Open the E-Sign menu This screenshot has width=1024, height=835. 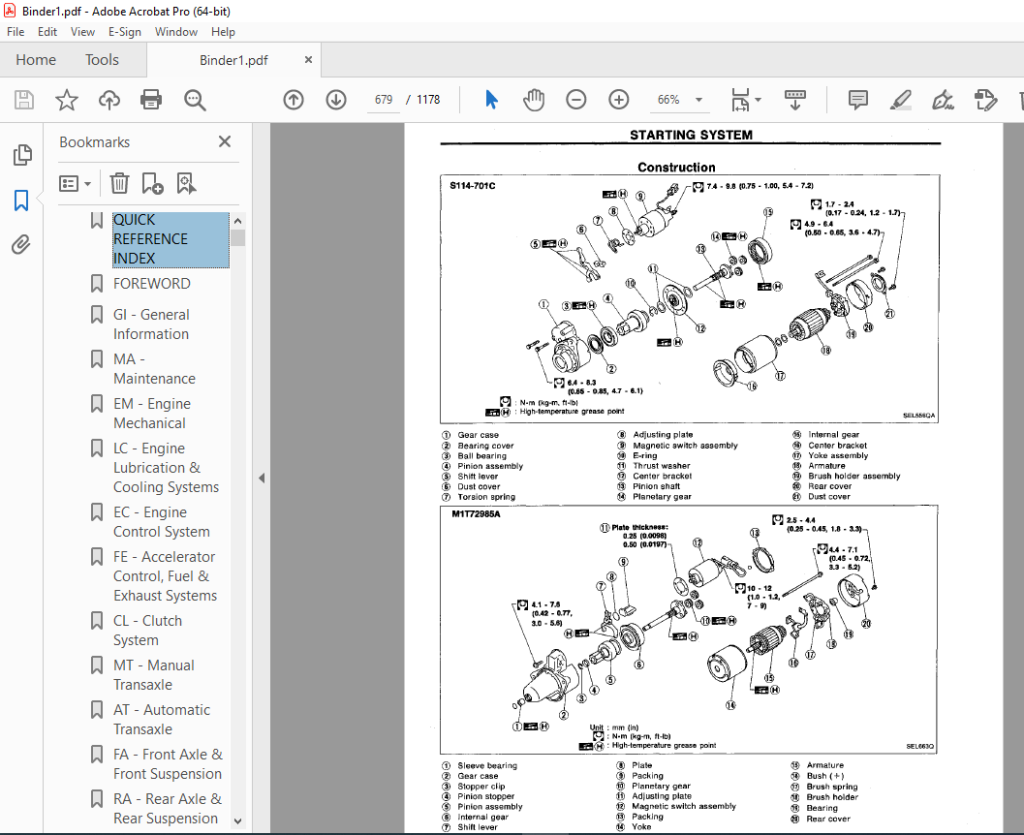tap(124, 32)
